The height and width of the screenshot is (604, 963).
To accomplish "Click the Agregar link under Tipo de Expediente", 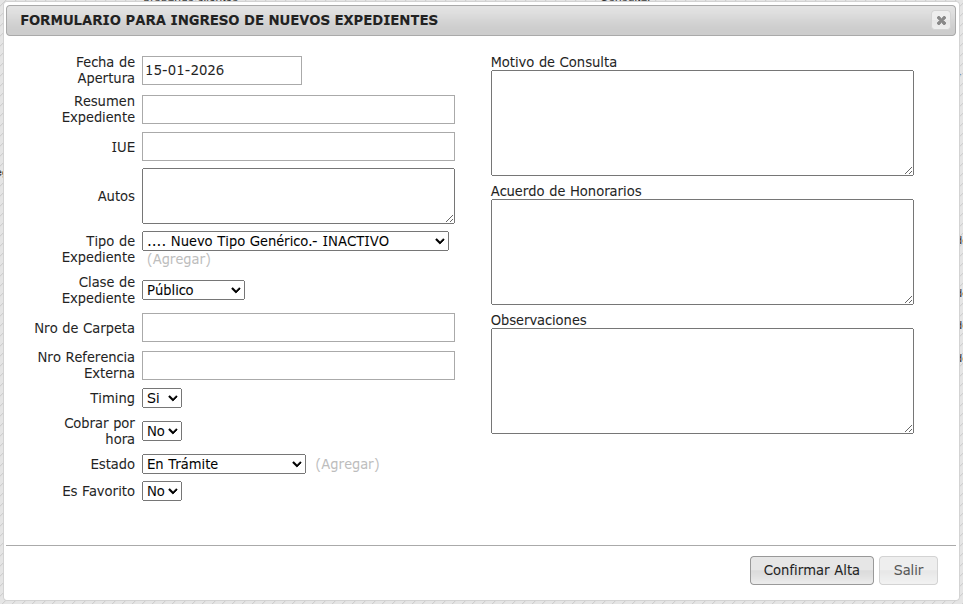I will [179, 259].
